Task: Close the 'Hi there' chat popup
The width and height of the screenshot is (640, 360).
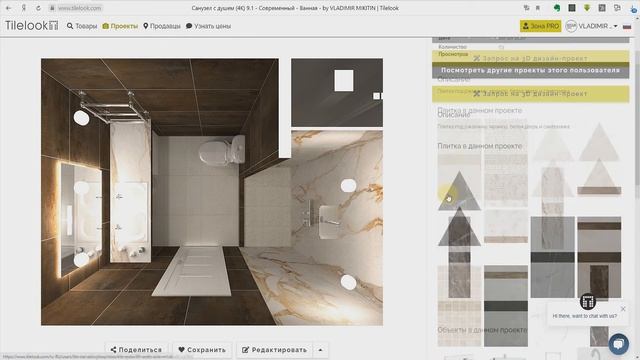Action: pyautogui.click(x=623, y=309)
